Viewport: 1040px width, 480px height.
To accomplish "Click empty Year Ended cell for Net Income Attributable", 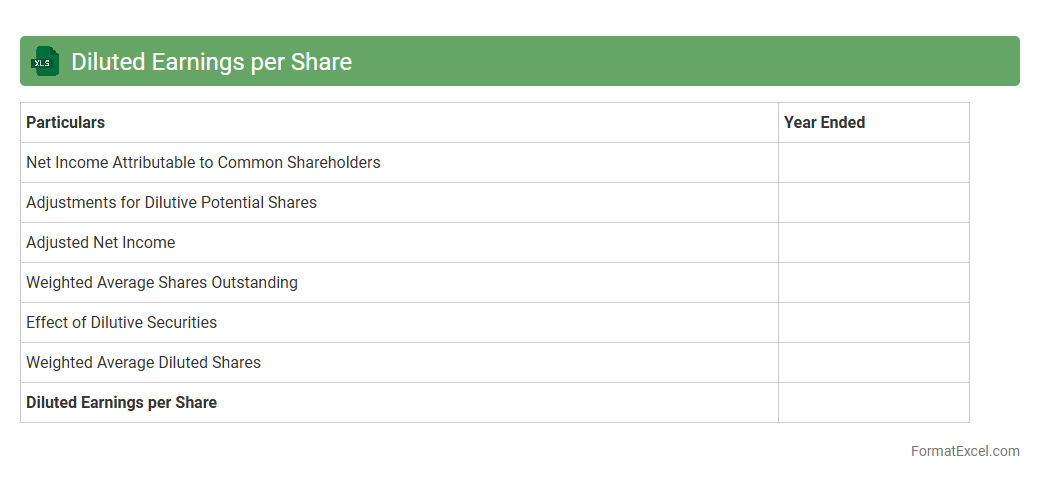I will pos(873,163).
